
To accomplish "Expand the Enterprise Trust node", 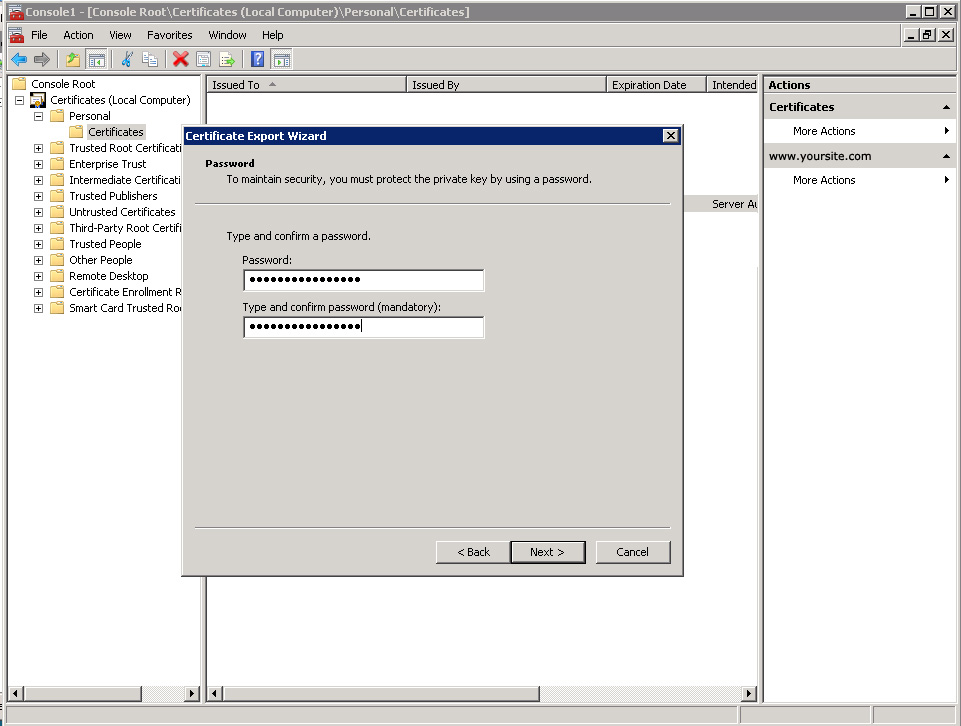I will [x=39, y=164].
